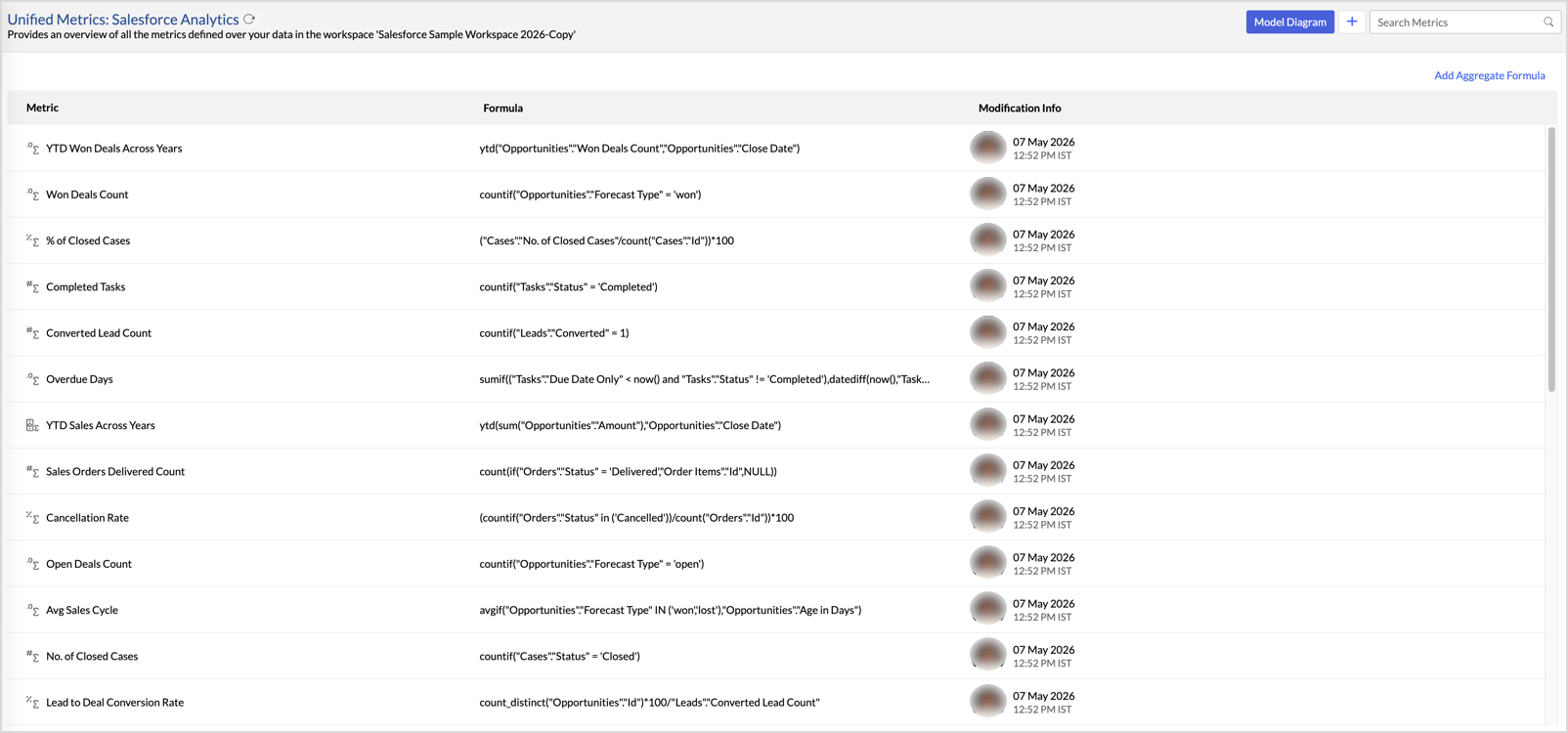Click the refresh icon beside Salesforce Analytics title
This screenshot has height=733, width=1568.
click(249, 19)
